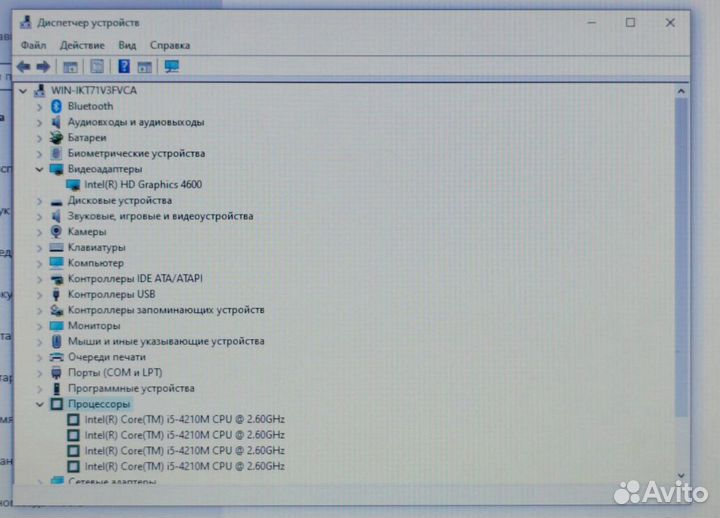Select the last i5-4210M CPU entry

point(185,466)
